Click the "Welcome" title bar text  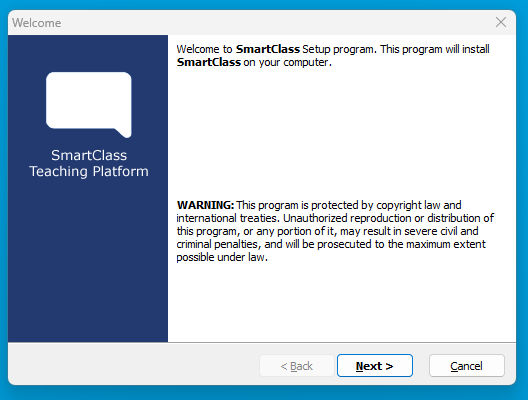tap(37, 23)
